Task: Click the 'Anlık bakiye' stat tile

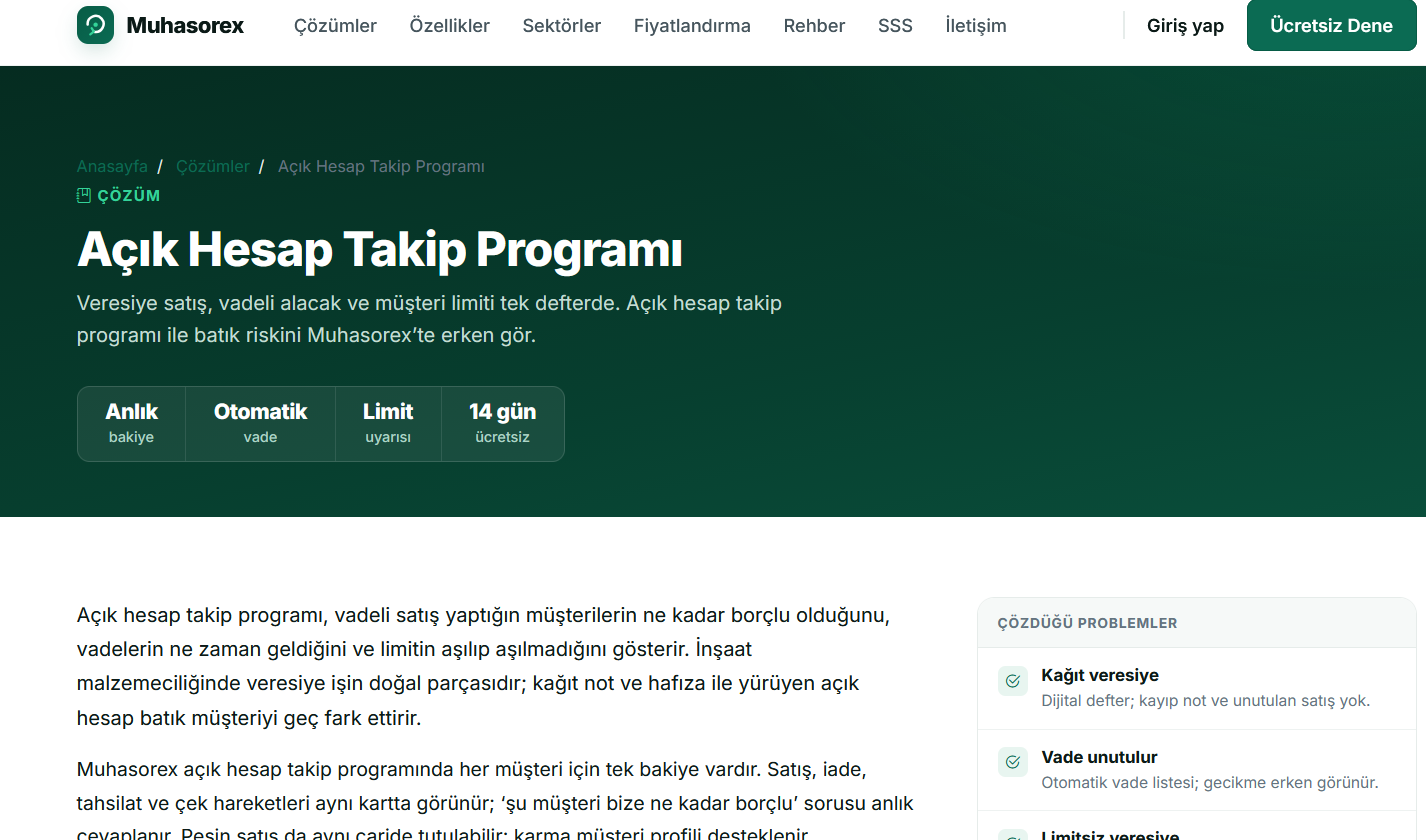Action: click(x=131, y=424)
